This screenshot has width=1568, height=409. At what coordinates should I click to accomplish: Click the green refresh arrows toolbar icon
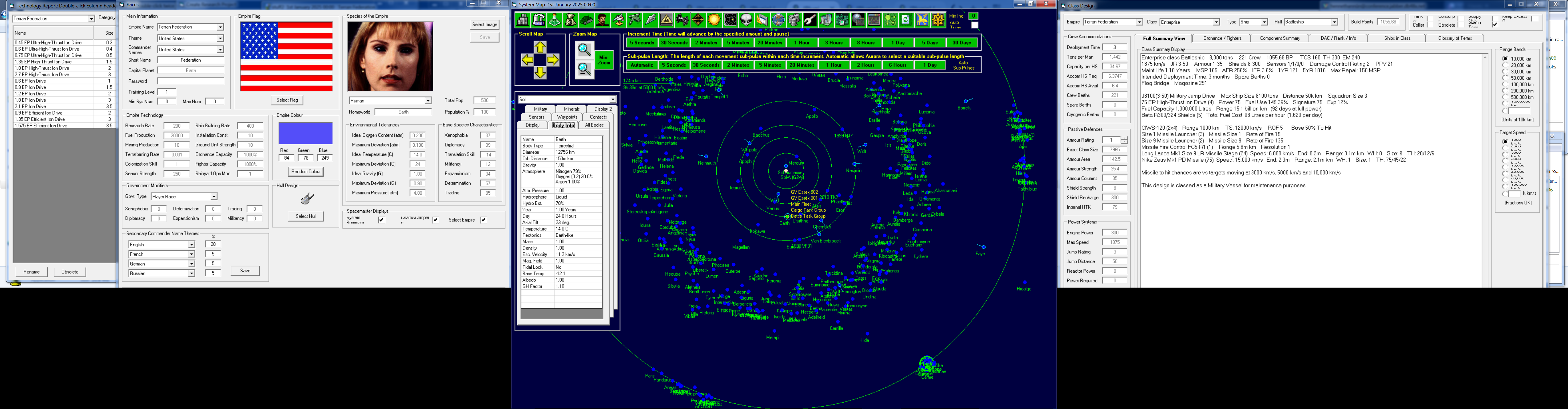tap(906, 20)
